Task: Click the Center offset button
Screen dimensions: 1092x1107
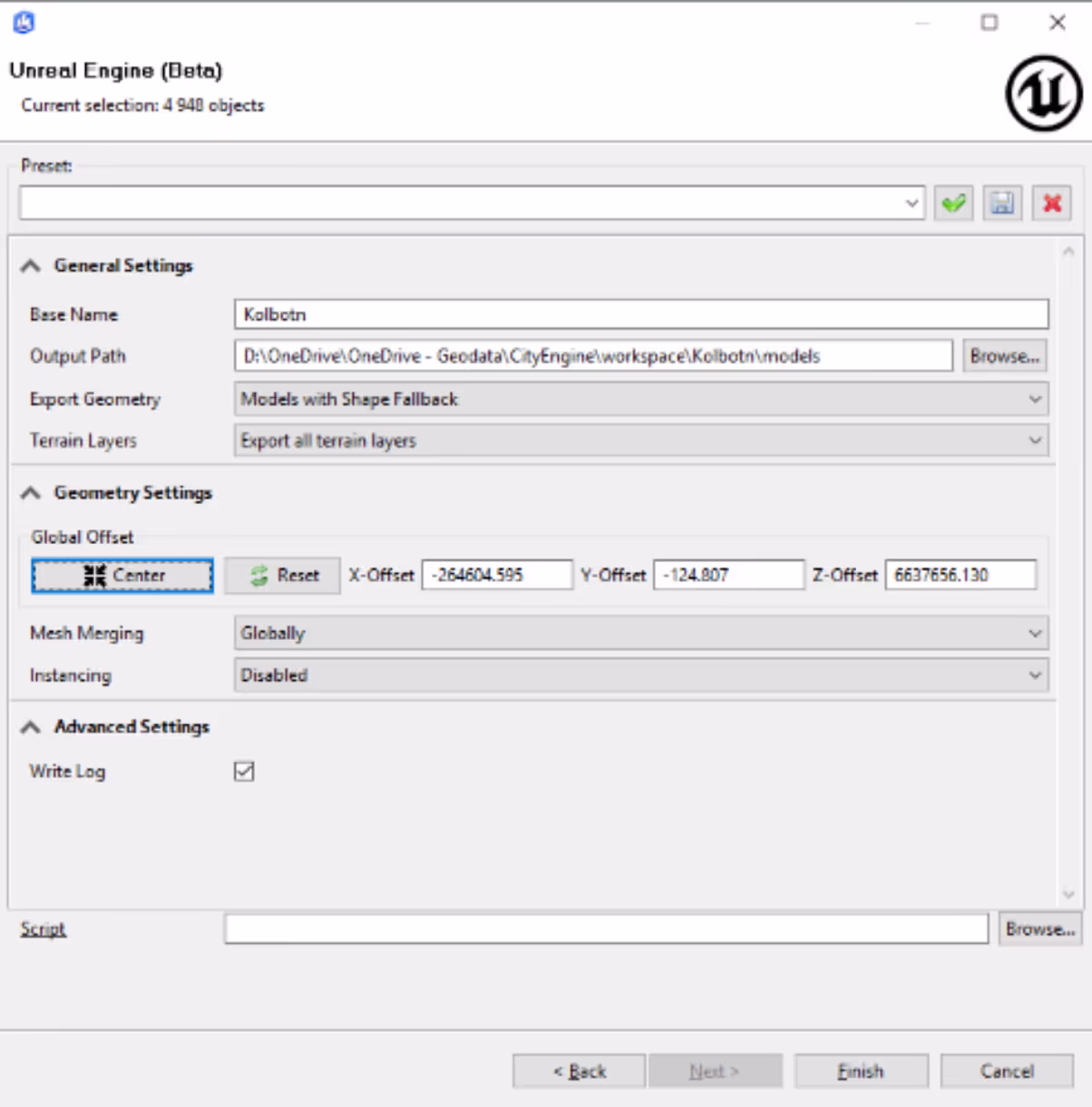Action: click(122, 576)
